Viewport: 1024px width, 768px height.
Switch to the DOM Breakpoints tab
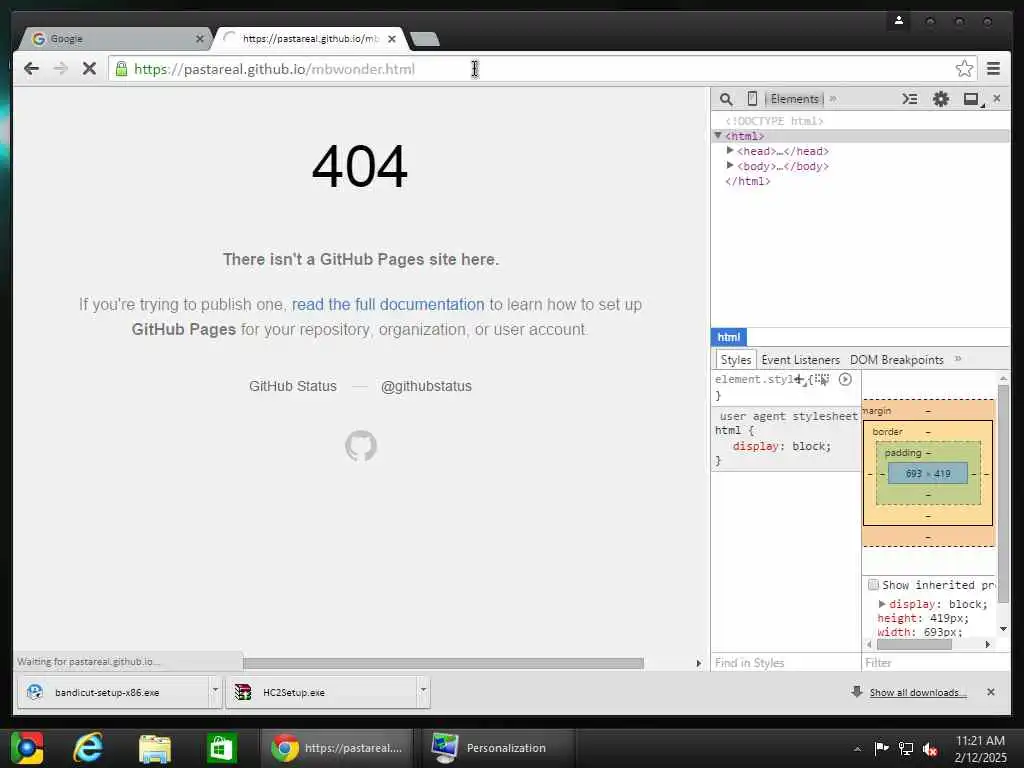(897, 360)
